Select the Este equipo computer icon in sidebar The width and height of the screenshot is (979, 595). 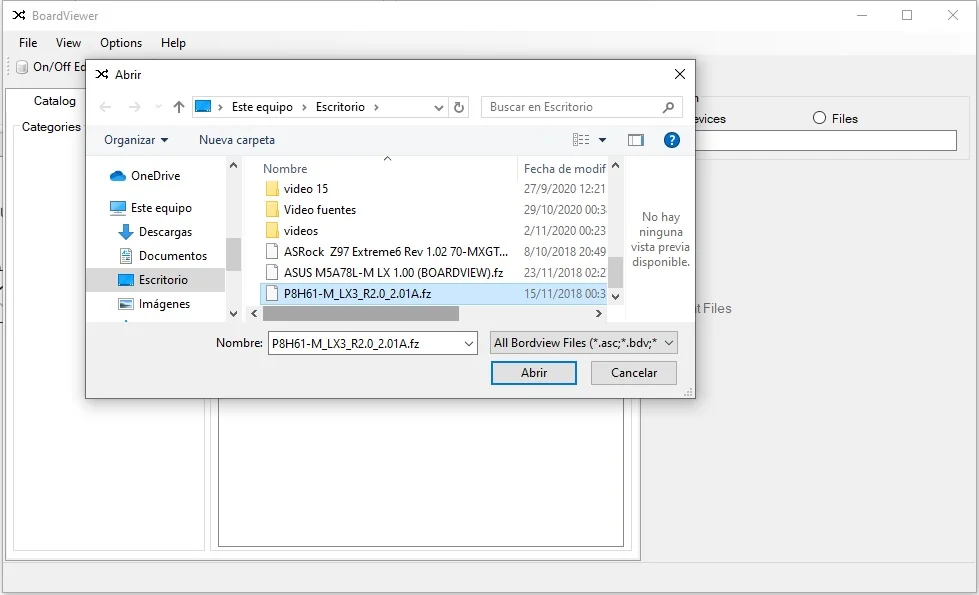coord(118,208)
